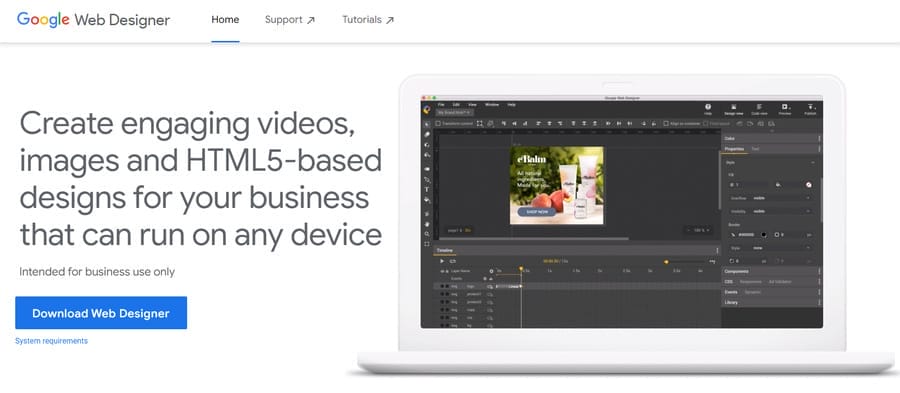Expand the Components panel
This screenshot has height=393, width=900.
coord(771,271)
